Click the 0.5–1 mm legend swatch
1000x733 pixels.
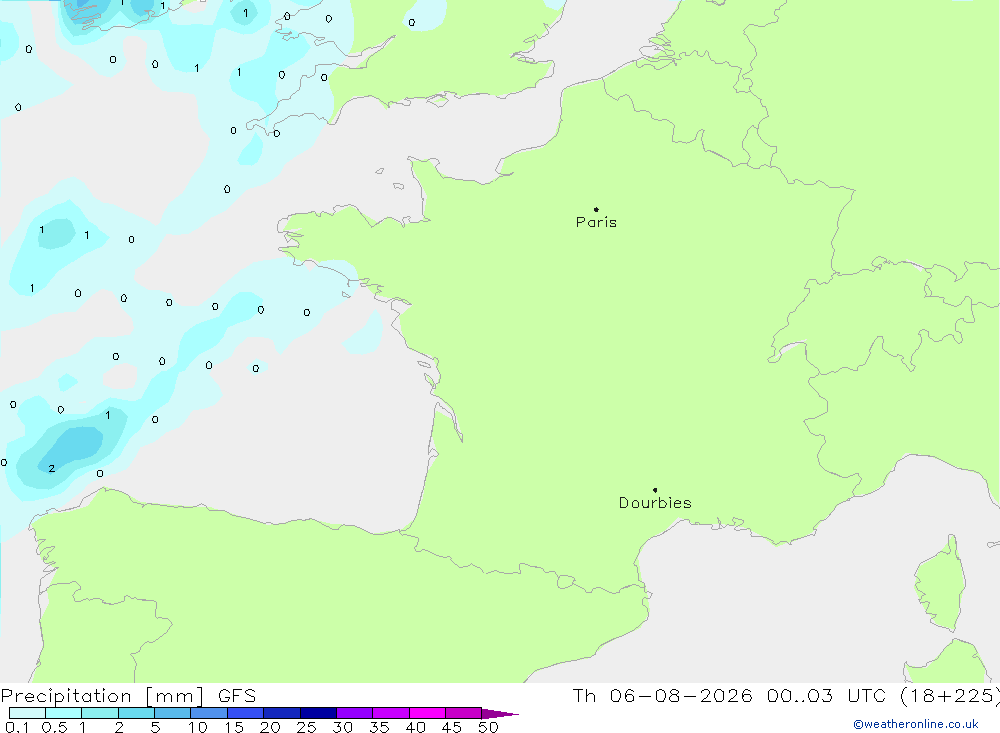[x=63, y=713]
